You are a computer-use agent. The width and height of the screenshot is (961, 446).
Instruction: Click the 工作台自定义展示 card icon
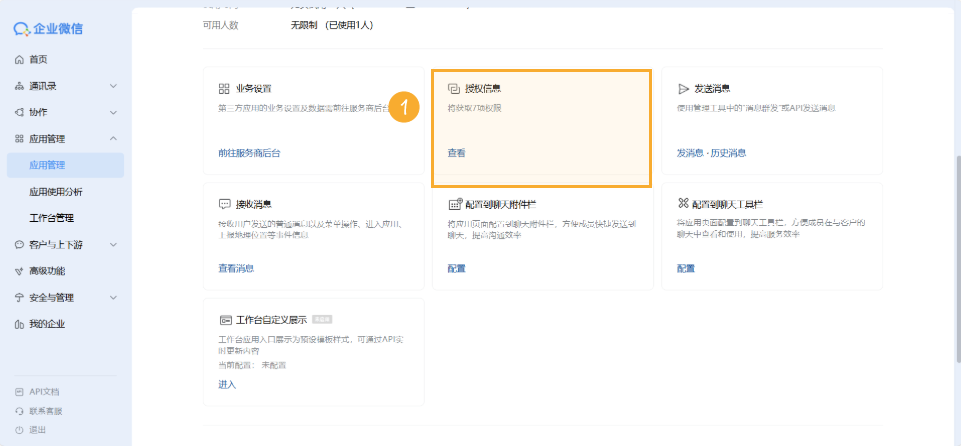[225, 320]
